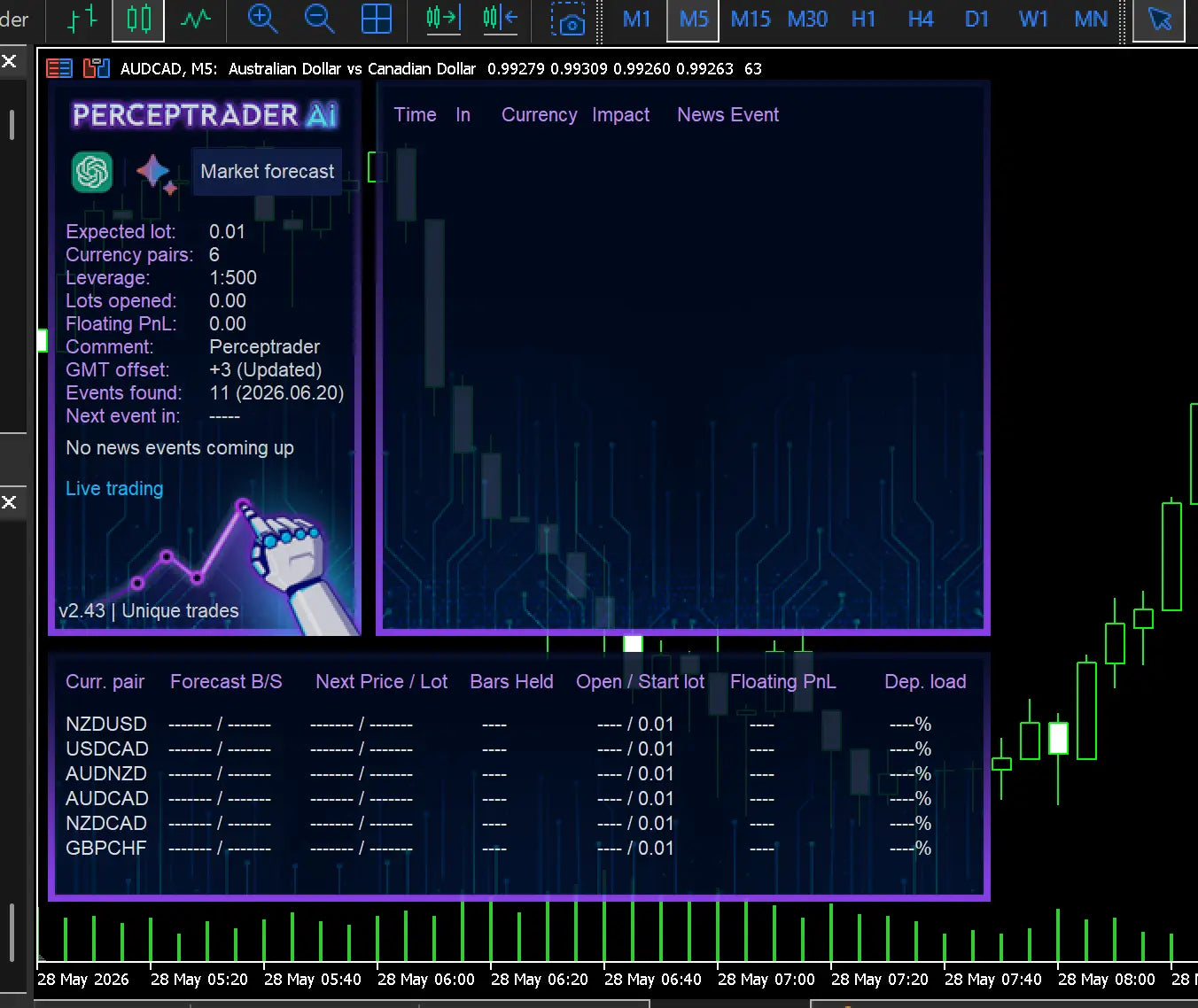Close the lower left side panel

(x=9, y=502)
